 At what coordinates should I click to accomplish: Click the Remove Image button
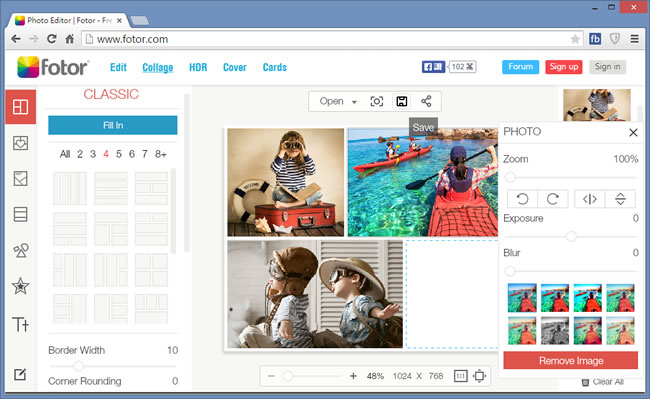570,360
